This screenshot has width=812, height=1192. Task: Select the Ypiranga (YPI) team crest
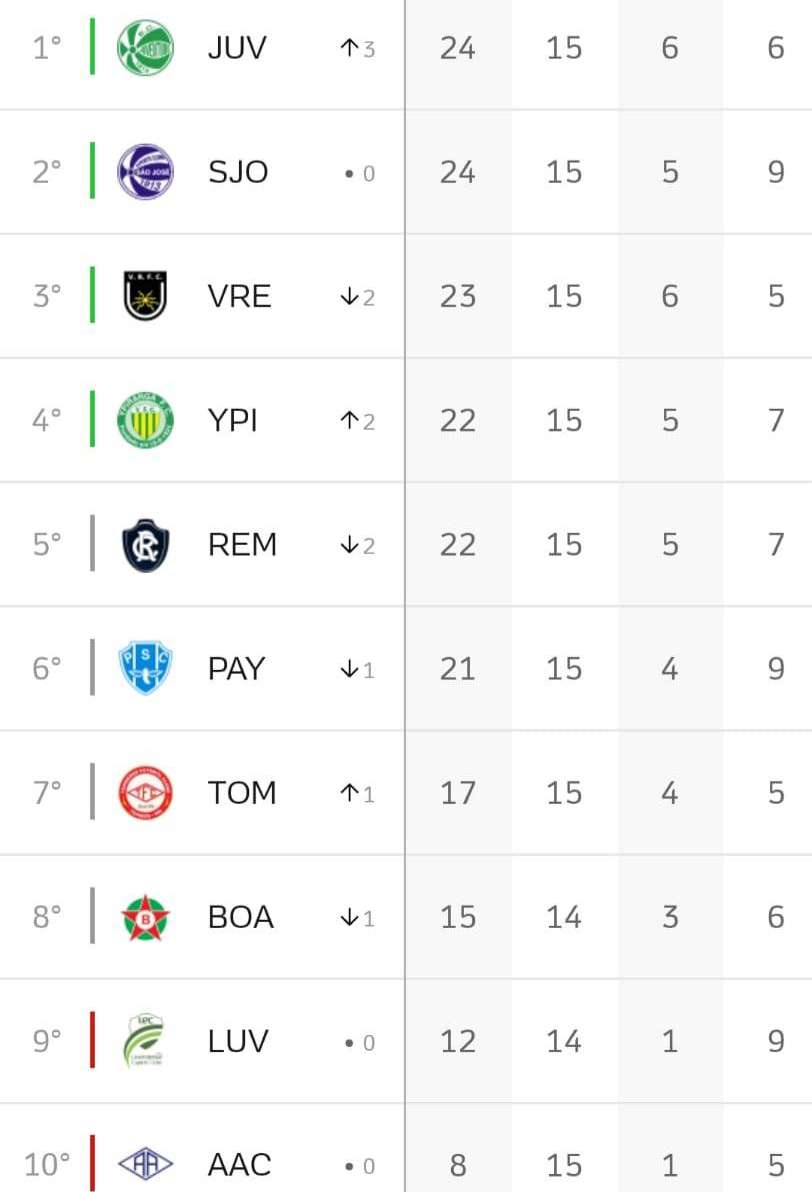tap(145, 420)
